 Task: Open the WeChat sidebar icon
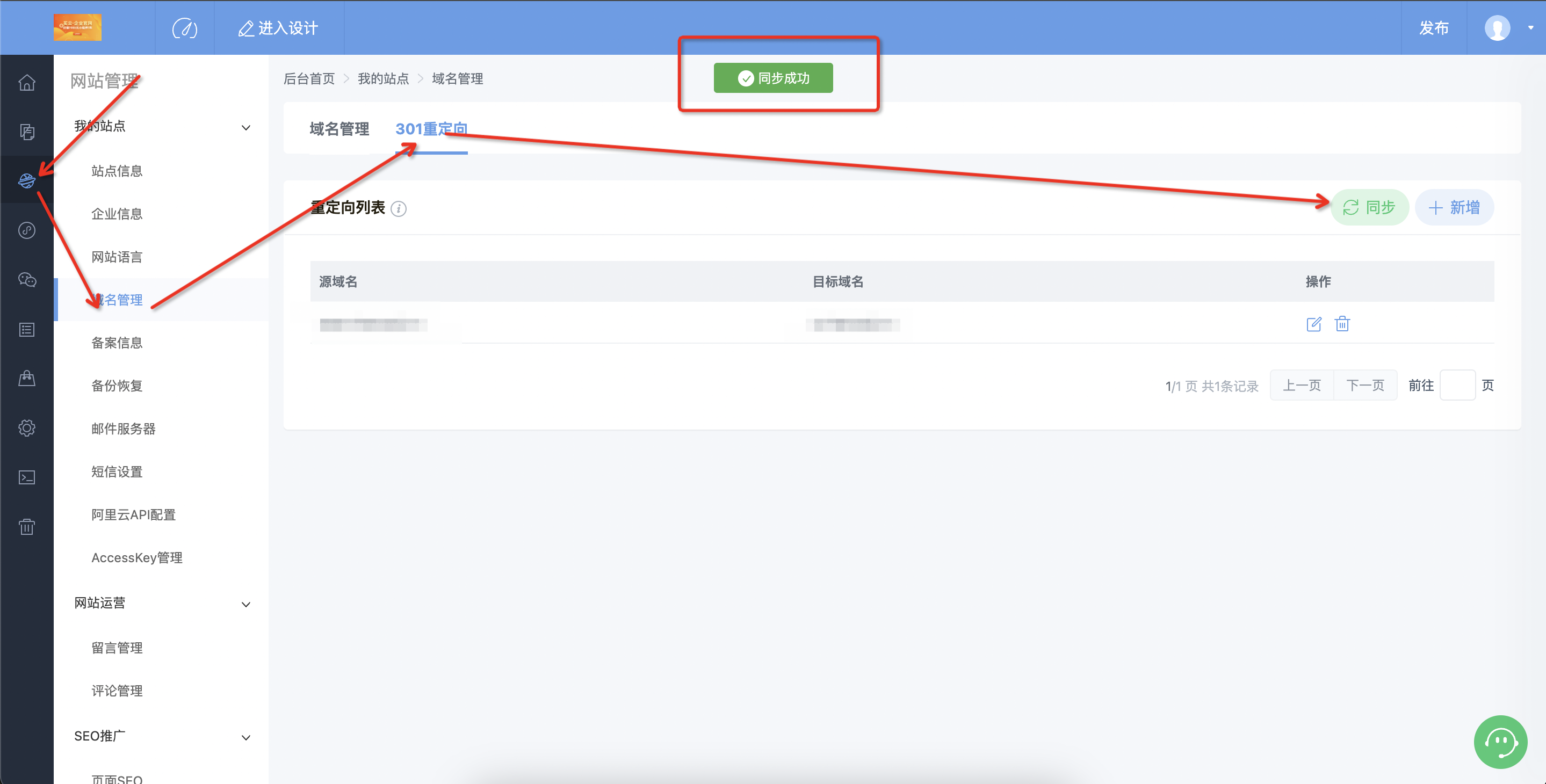tap(26, 280)
